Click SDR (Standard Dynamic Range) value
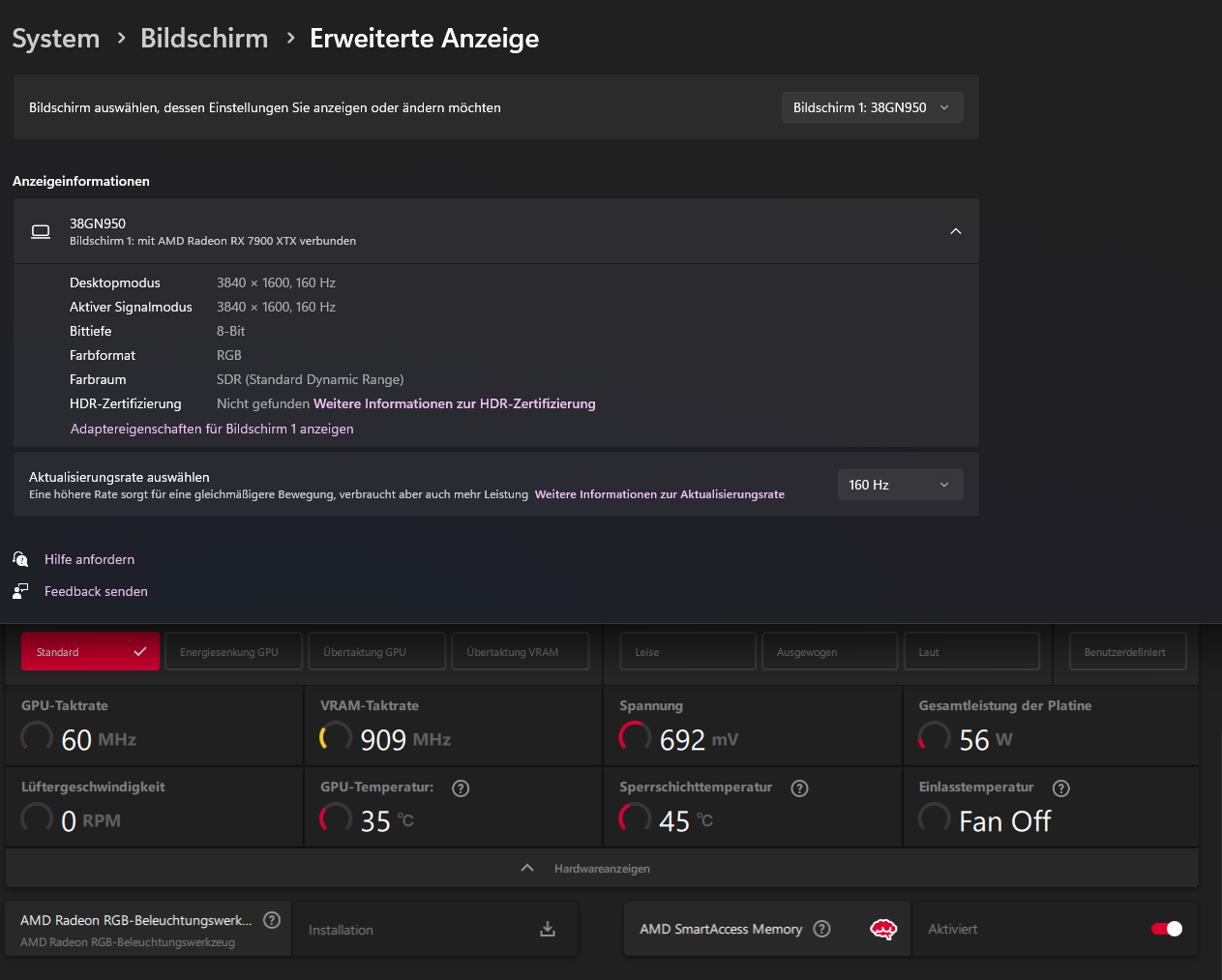Image resolution: width=1222 pixels, height=980 pixels. [311, 379]
